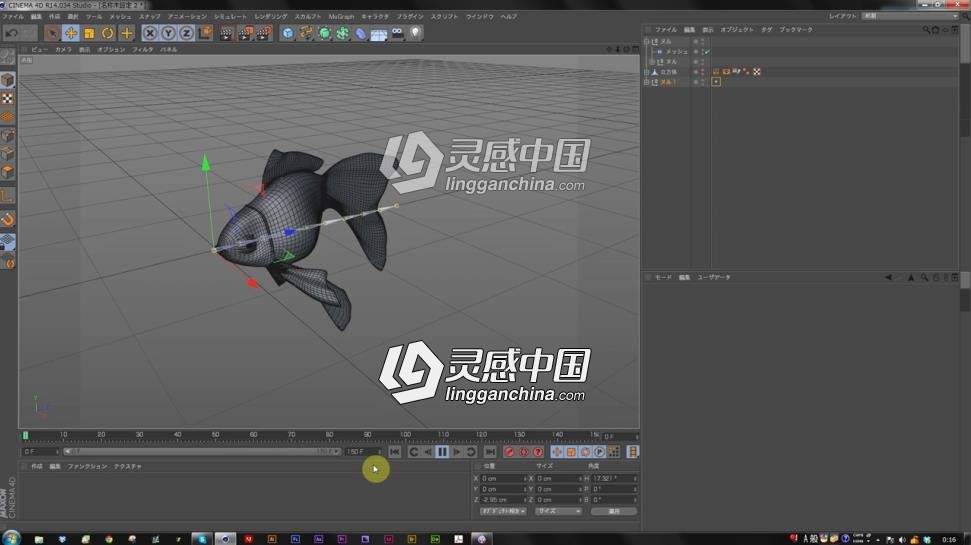Select the live selection arrow tool

(52, 33)
